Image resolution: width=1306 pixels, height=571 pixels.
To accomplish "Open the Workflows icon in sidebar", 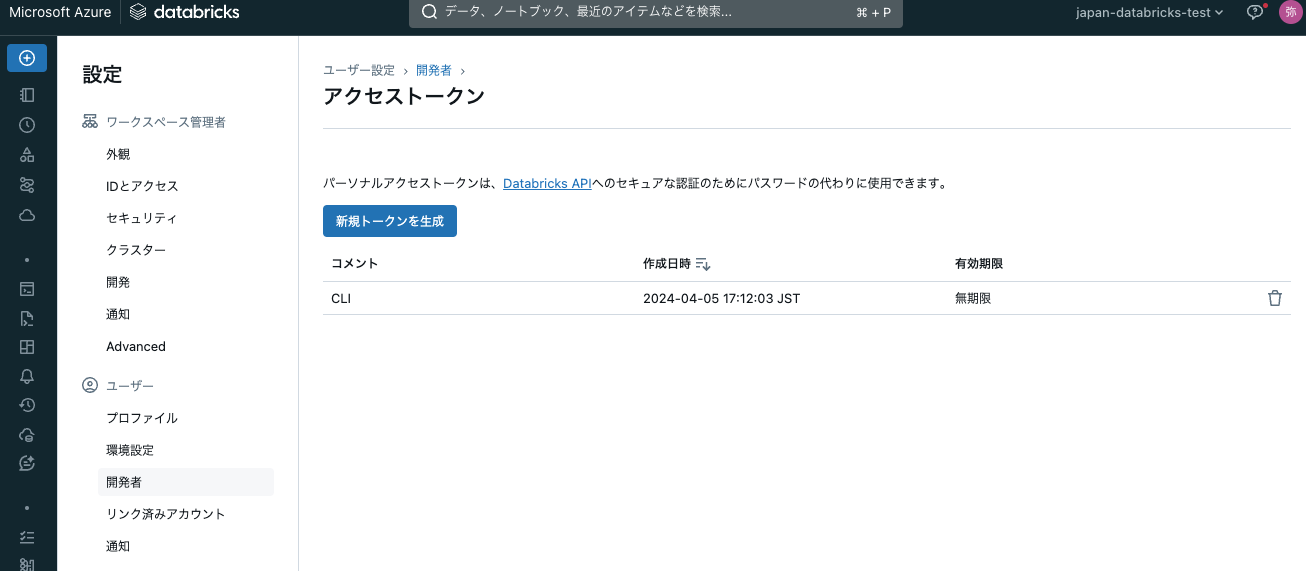I will coord(27,185).
